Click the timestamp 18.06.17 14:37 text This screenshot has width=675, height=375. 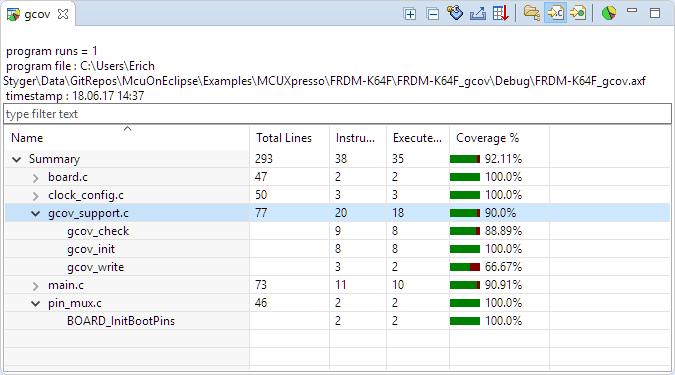75,96
